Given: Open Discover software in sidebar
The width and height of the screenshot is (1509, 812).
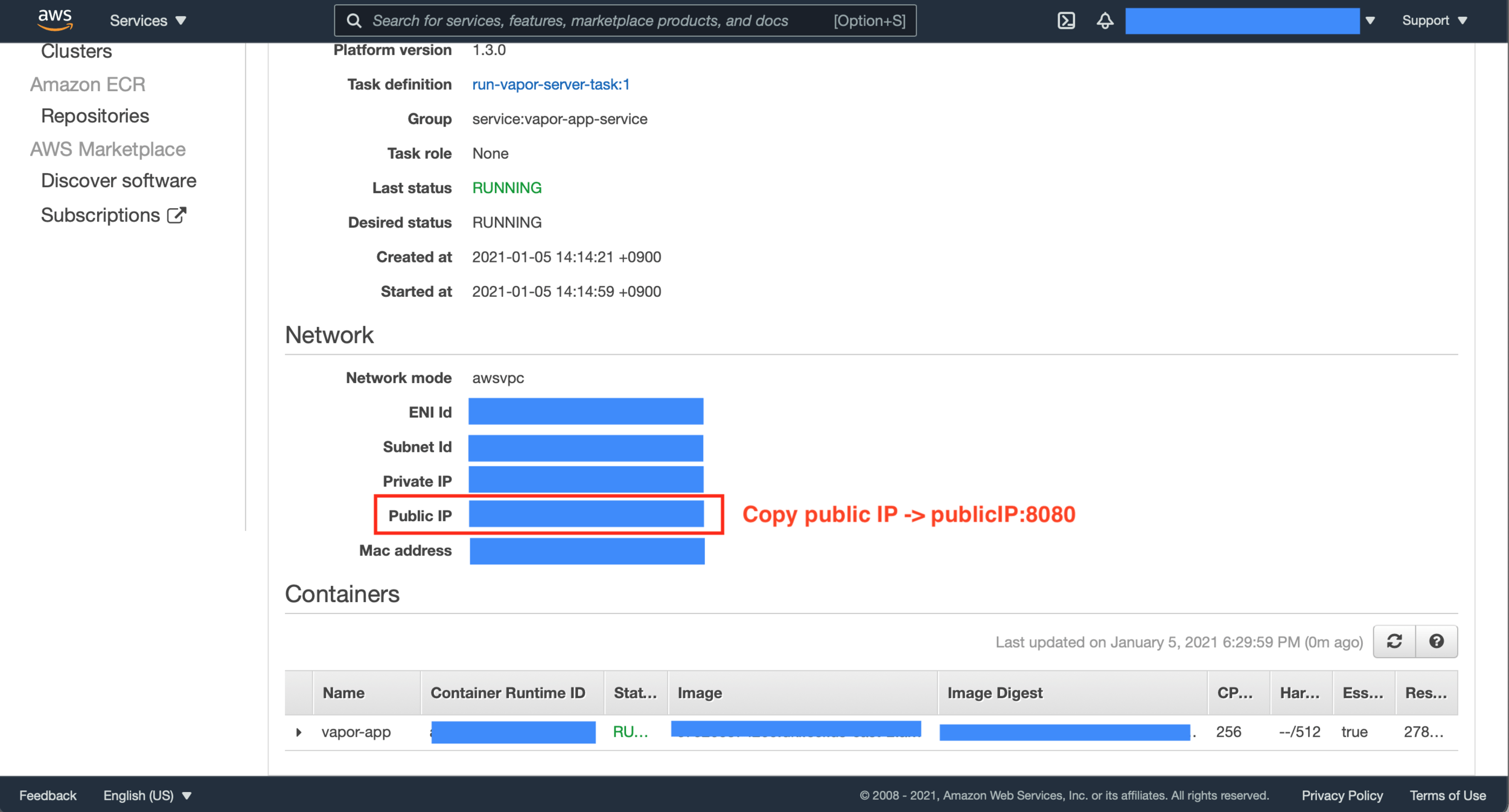Looking at the screenshot, I should [x=118, y=180].
